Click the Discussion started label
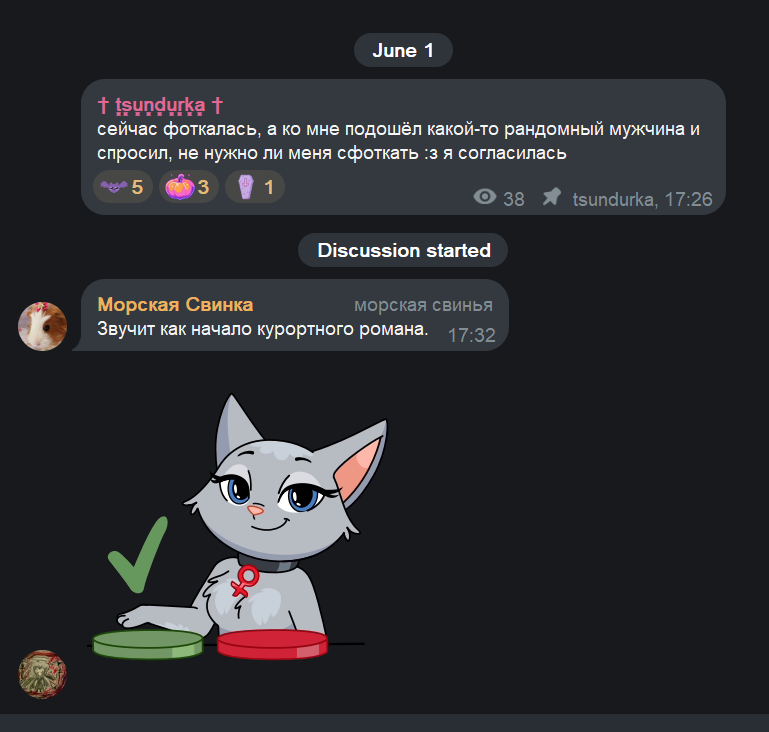 (x=403, y=250)
